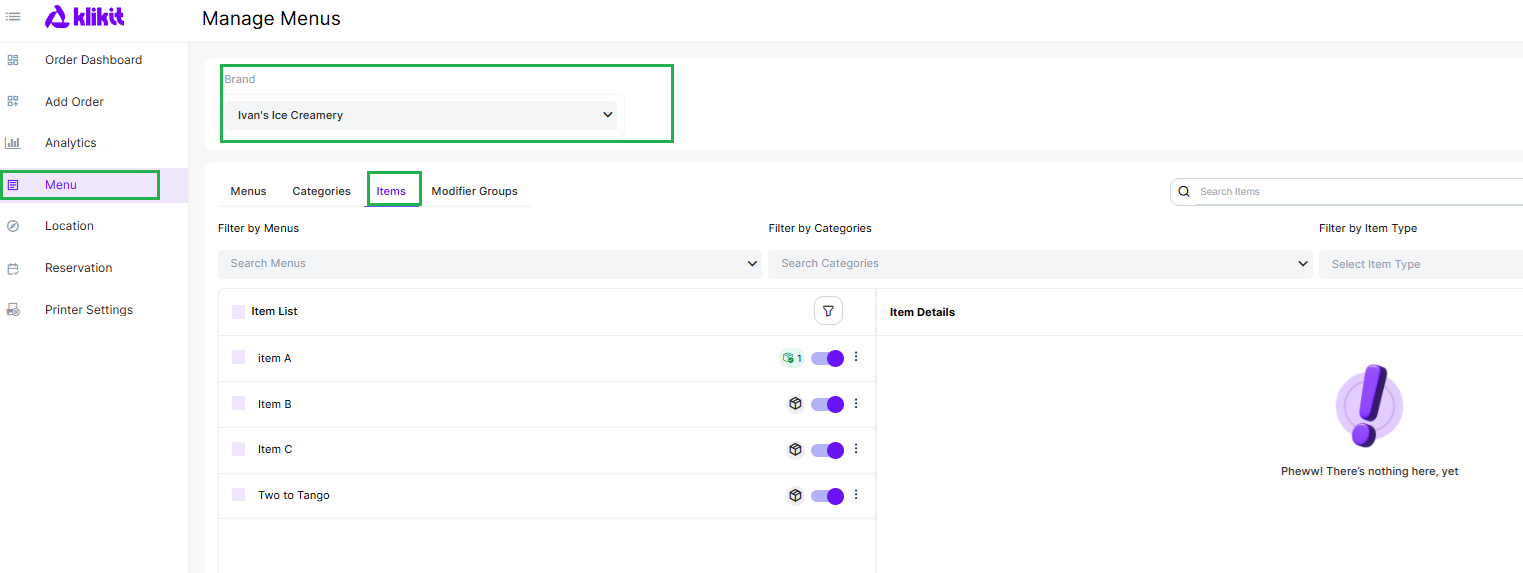Disable the Two to Tango toggle

click(x=827, y=496)
